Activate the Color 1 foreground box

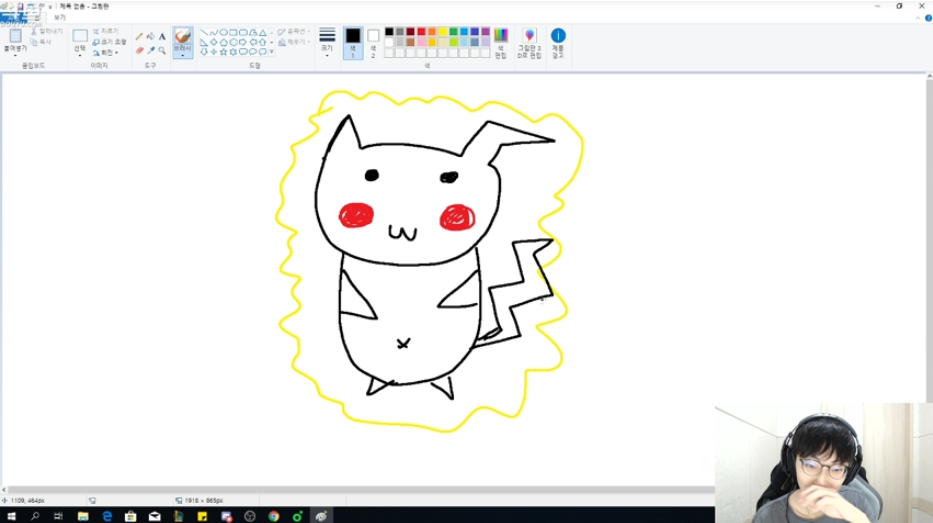(353, 43)
